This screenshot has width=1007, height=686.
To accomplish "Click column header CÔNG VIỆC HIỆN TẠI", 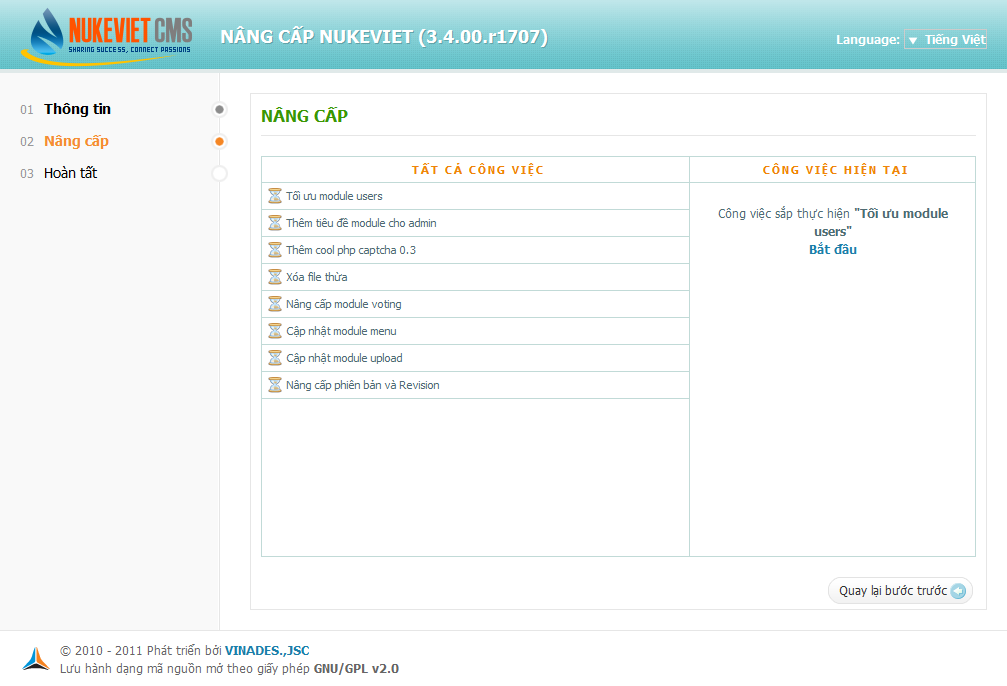I will pyautogui.click(x=835, y=170).
